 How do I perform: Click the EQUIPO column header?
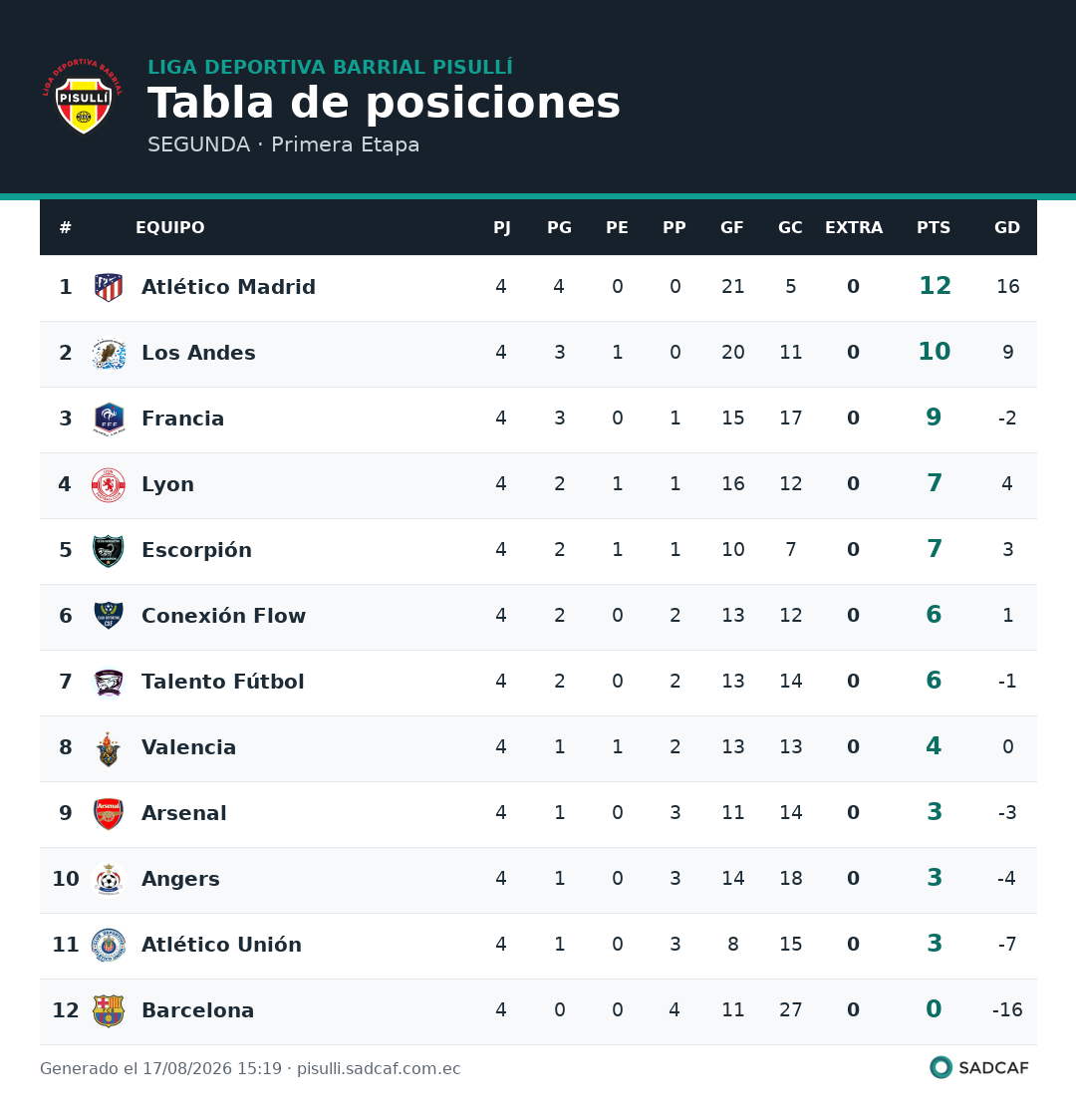(170, 228)
